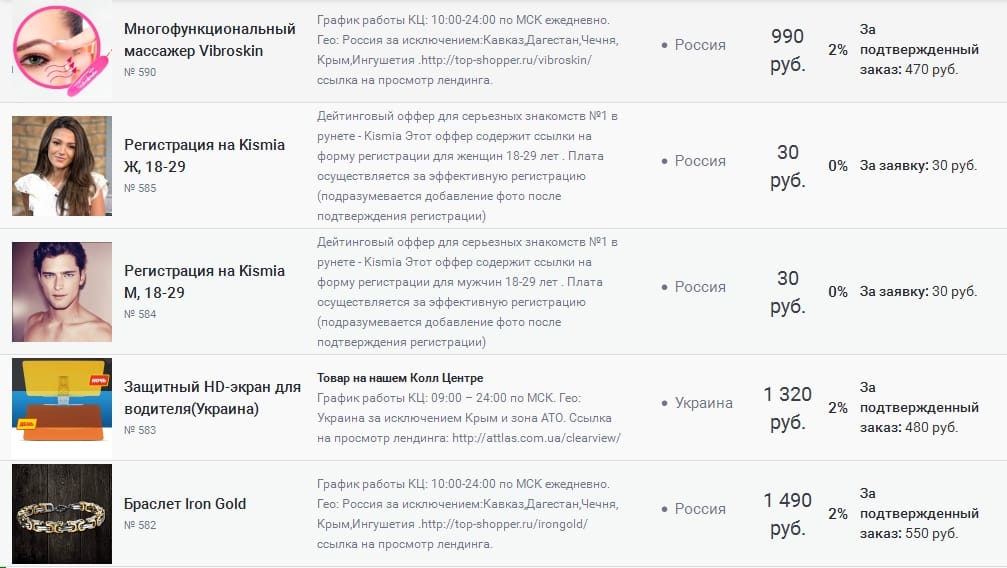Select the Kismia men's registration photo thumbnail
Viewport: 1007px width, 568px height.
click(x=62, y=292)
